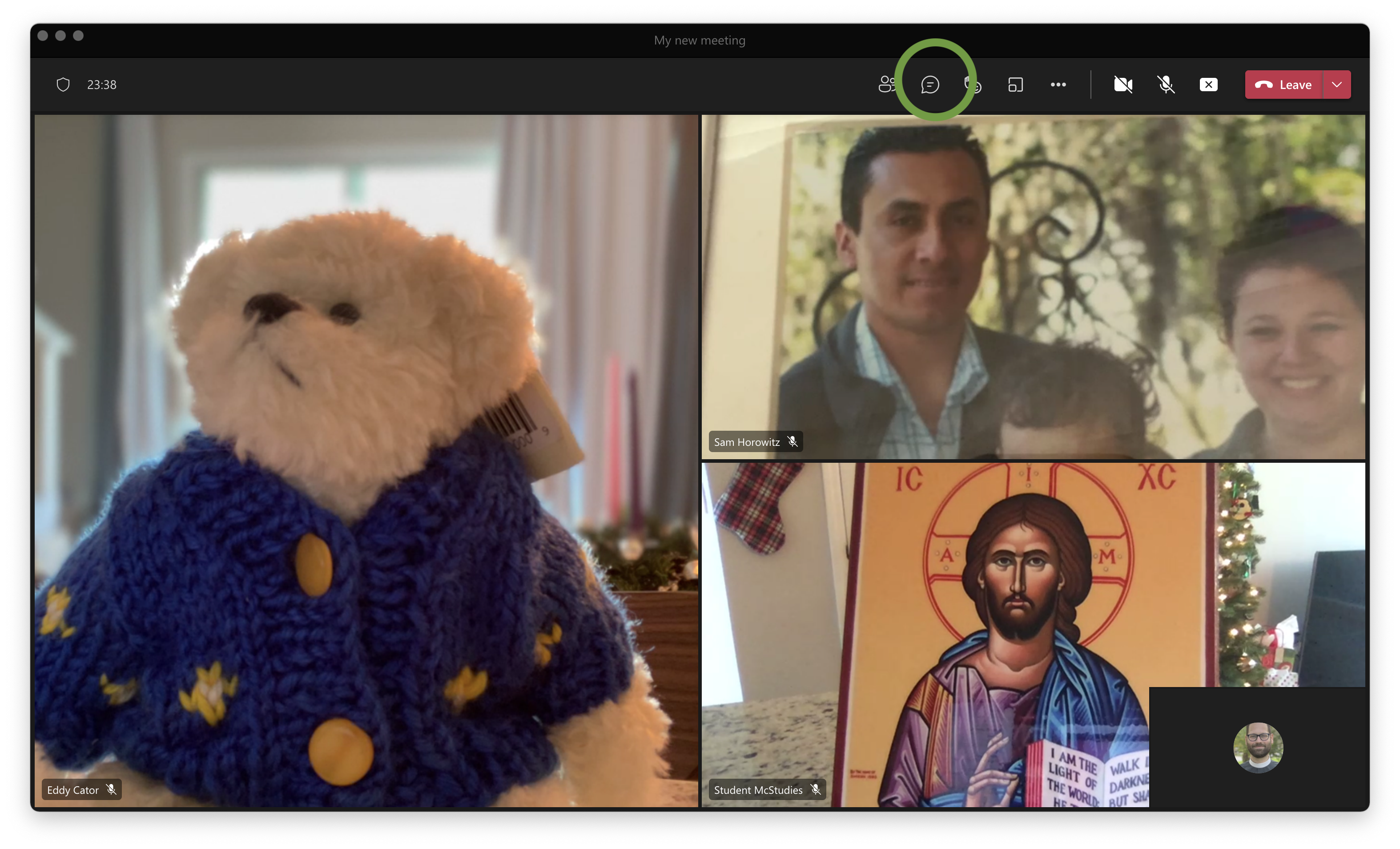Click the Student McStudies name label

pos(758,790)
